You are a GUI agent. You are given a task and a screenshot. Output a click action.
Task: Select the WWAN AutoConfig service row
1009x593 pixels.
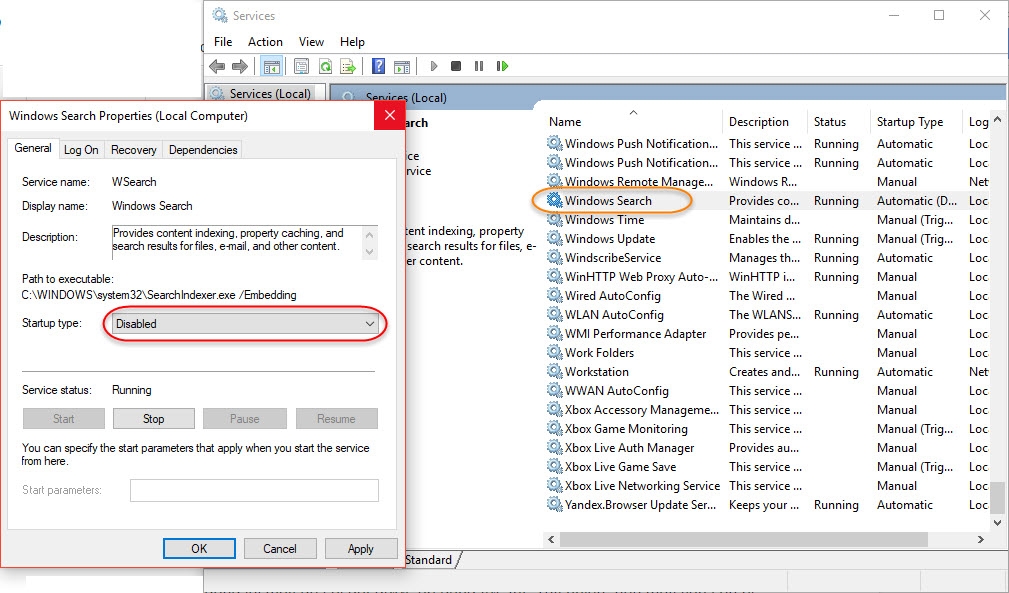pyautogui.click(x=766, y=390)
